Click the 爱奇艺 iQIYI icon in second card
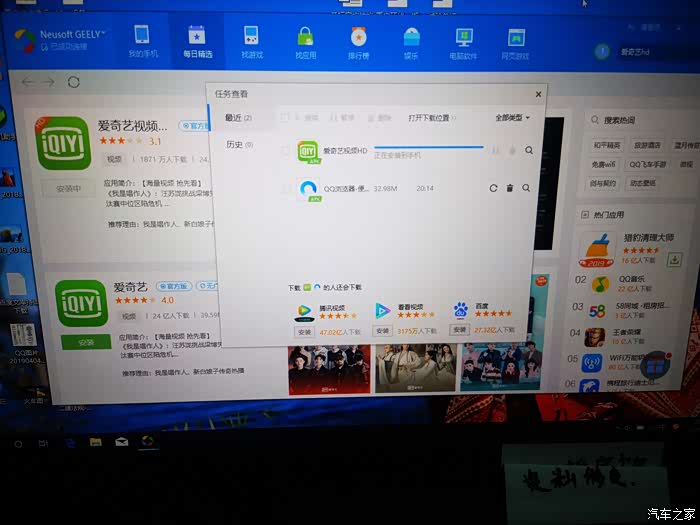This screenshot has height=525, width=700. coord(81,303)
